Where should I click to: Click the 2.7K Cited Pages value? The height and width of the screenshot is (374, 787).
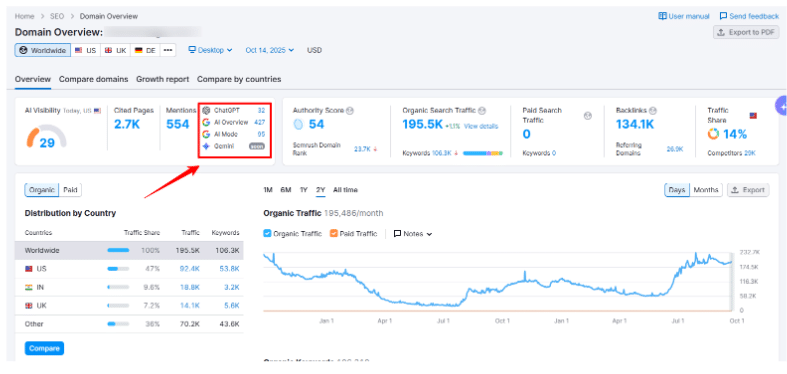click(x=127, y=124)
